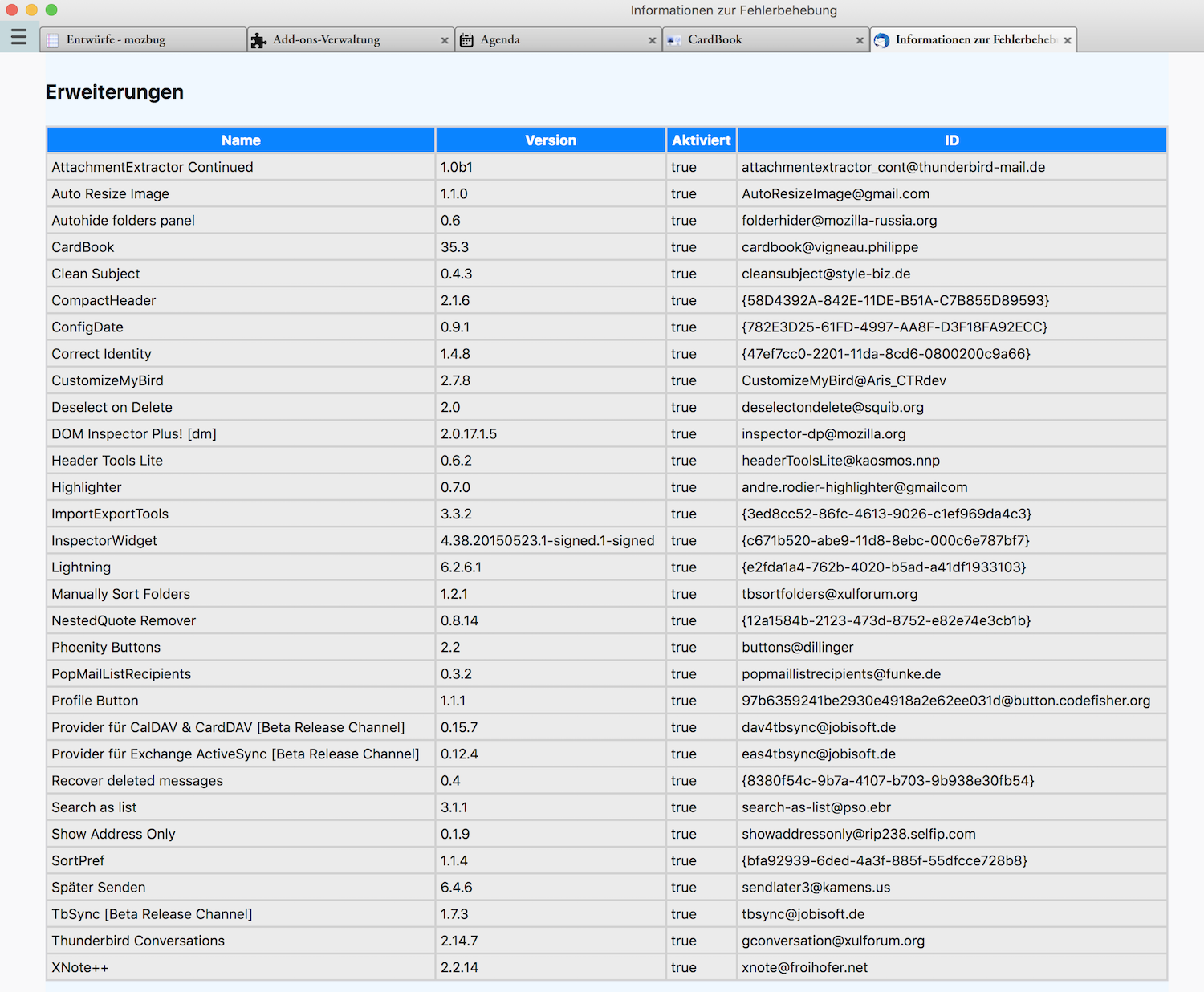Close the Informationen zur Fehlerbehebung tab
Image resolution: width=1204 pixels, height=992 pixels.
(x=1068, y=40)
